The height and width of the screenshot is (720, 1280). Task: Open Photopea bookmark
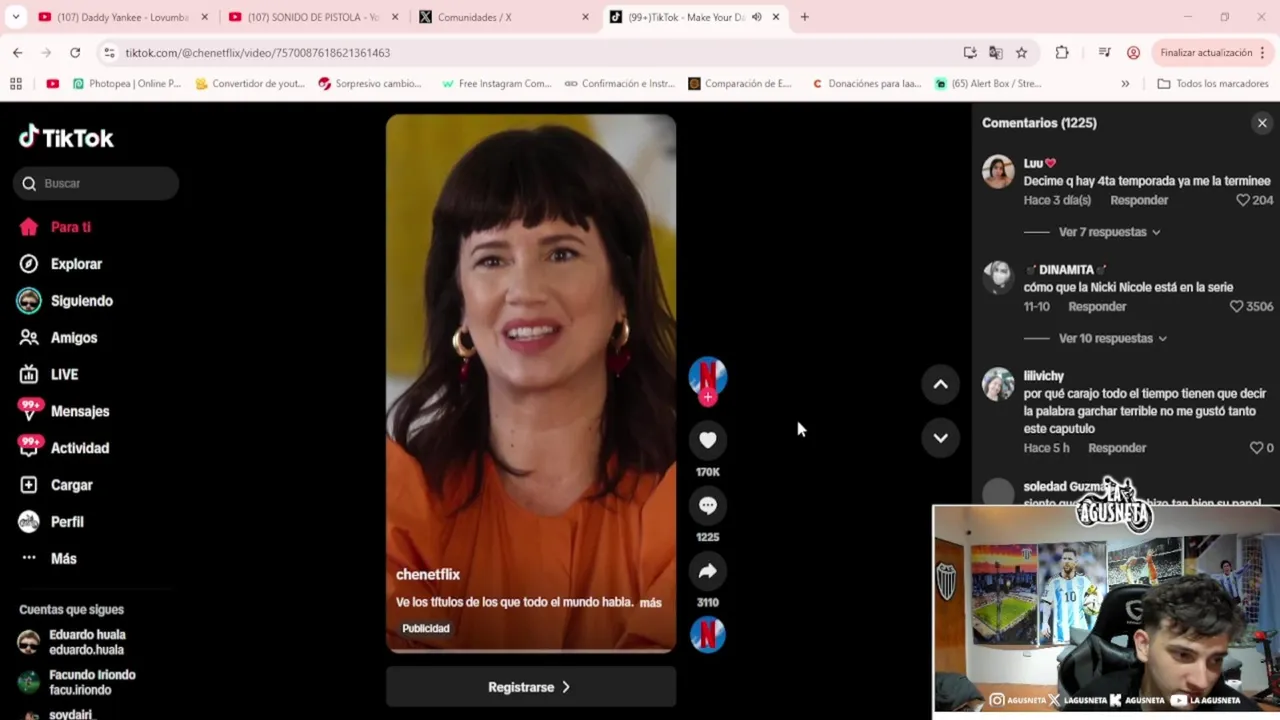127,84
